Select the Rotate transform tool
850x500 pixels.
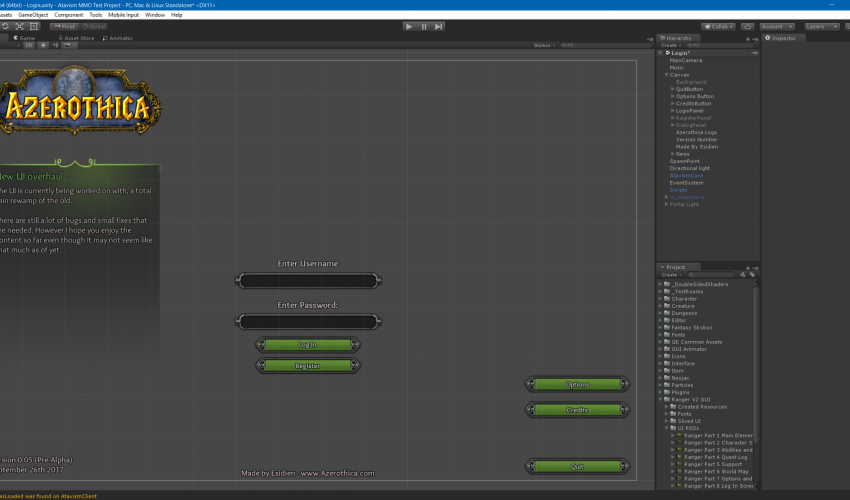[x=5, y=26]
